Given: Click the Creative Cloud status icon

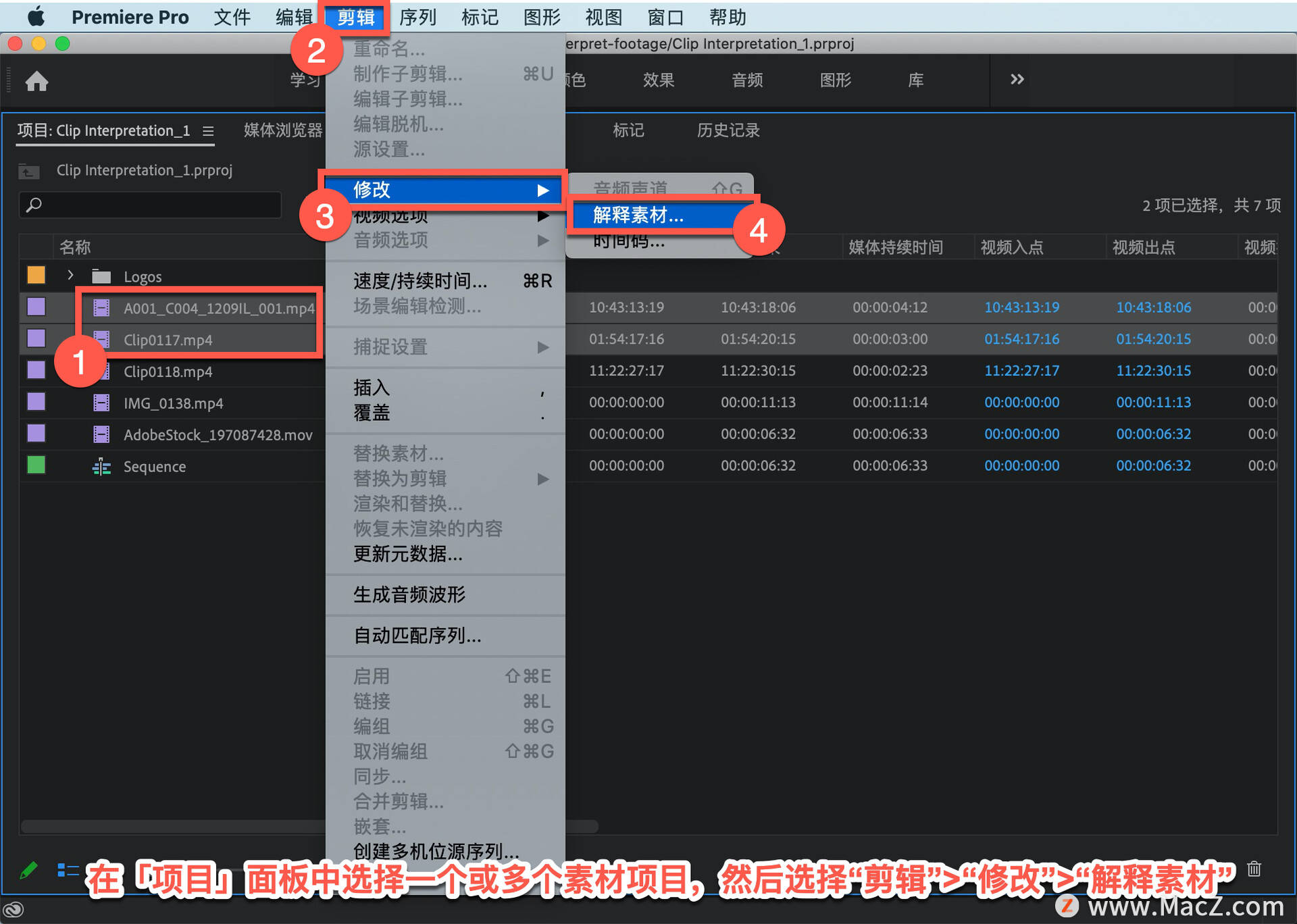Looking at the screenshot, I should [x=14, y=910].
